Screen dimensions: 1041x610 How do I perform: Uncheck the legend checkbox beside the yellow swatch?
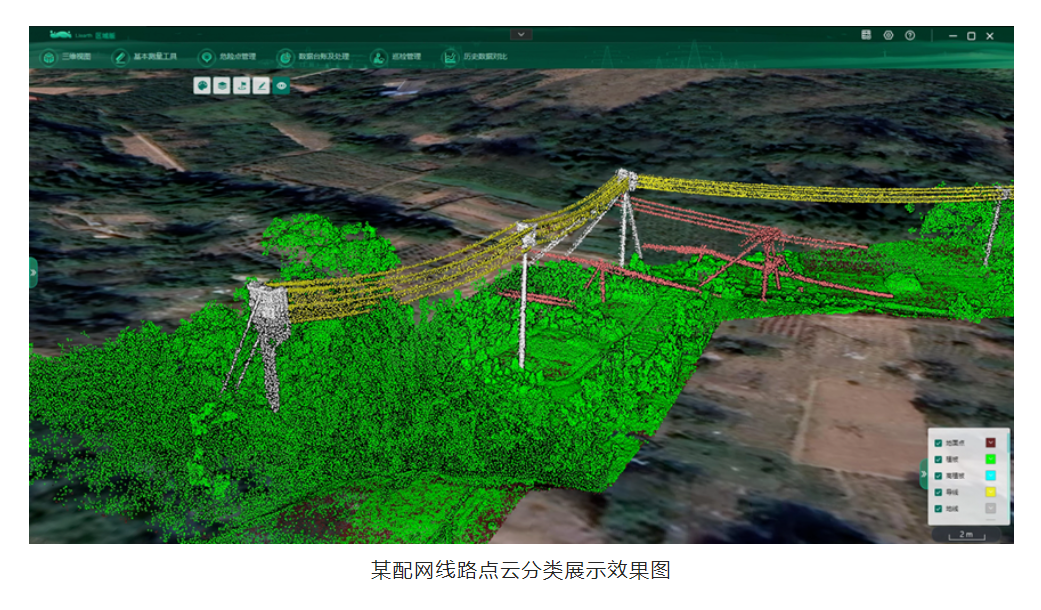(x=938, y=492)
